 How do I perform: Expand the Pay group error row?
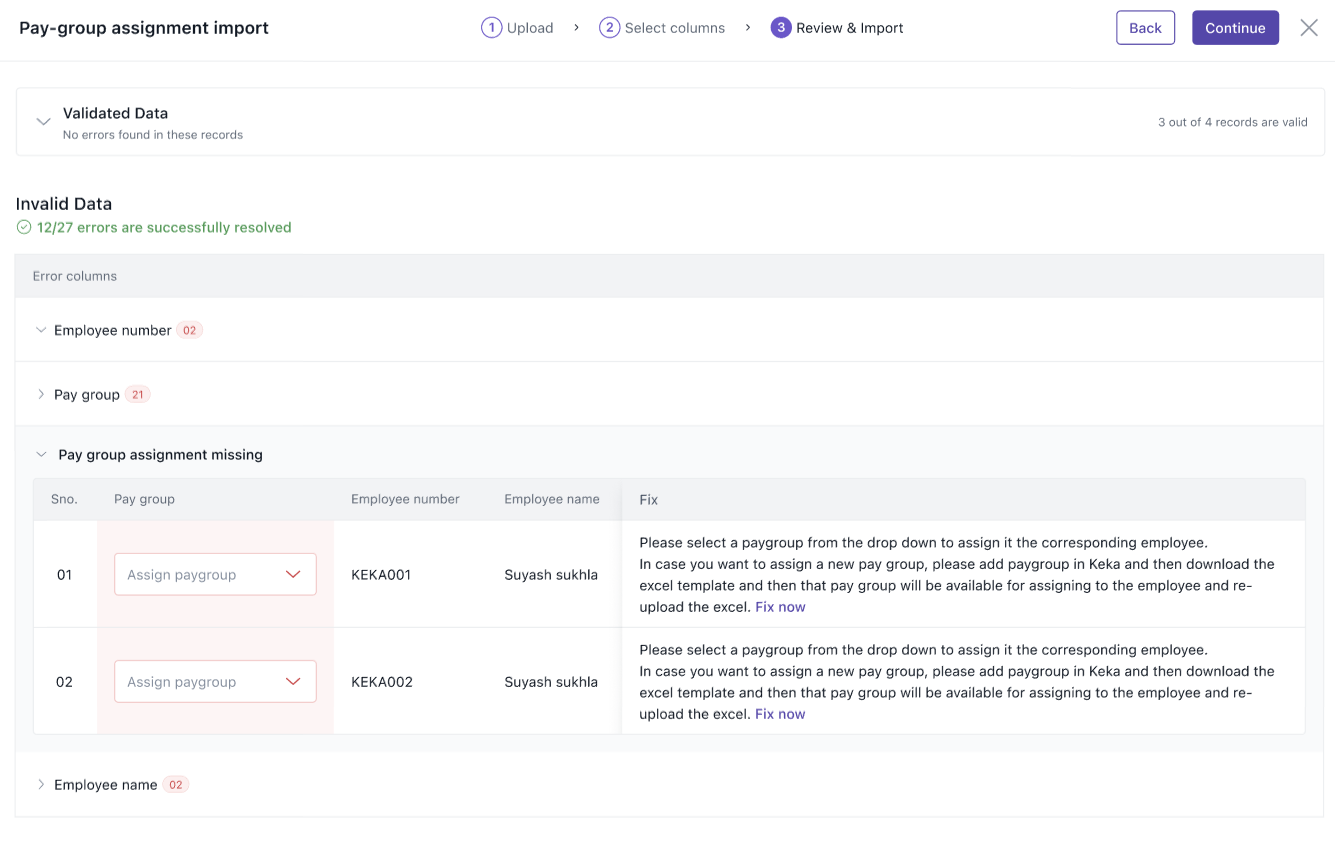click(41, 395)
